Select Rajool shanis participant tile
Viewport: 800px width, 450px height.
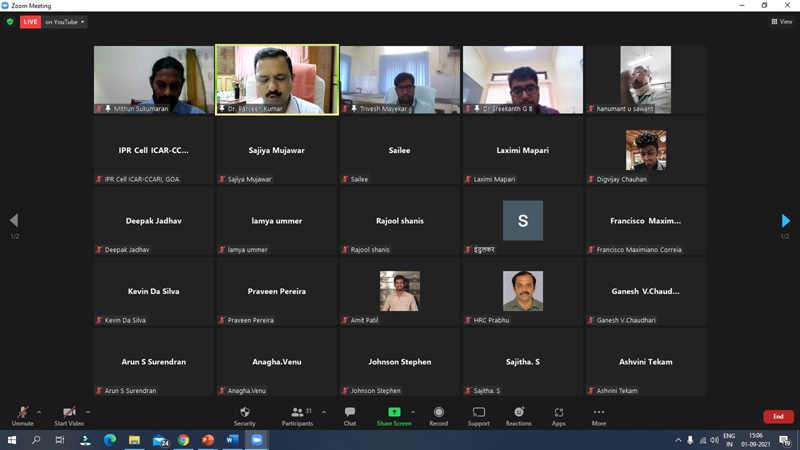[400, 220]
